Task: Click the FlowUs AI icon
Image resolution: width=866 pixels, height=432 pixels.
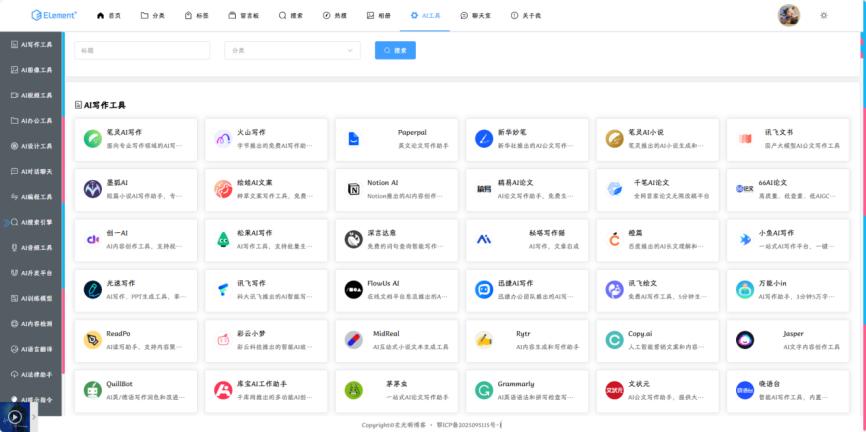Action: [353, 289]
